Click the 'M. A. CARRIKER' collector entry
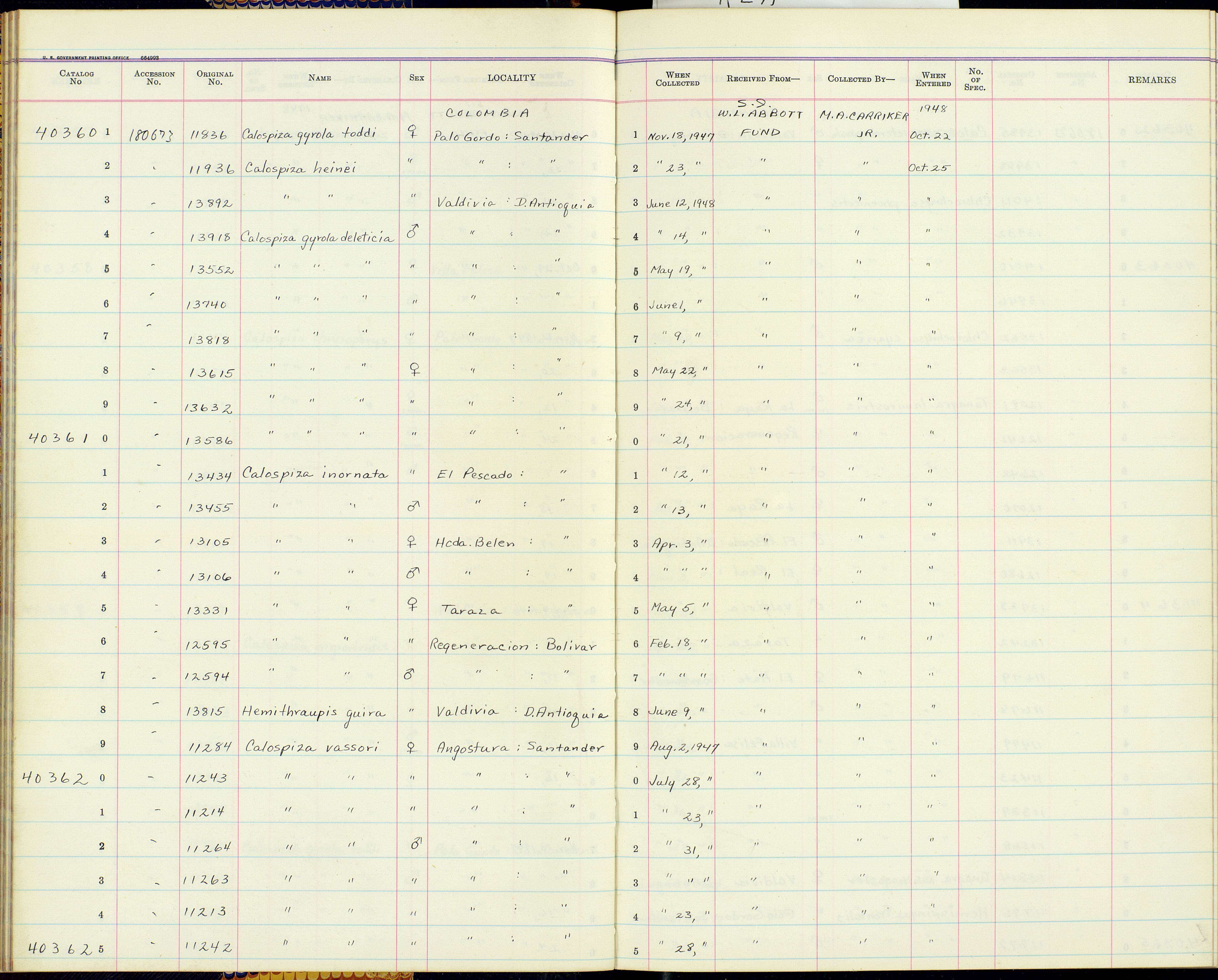The width and height of the screenshot is (1218, 980). tap(864, 116)
